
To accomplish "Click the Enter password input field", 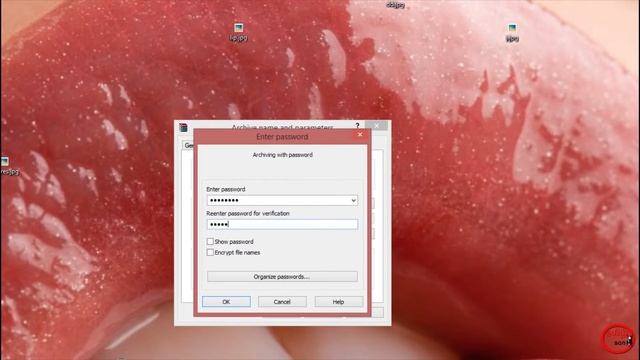I will click(282, 200).
